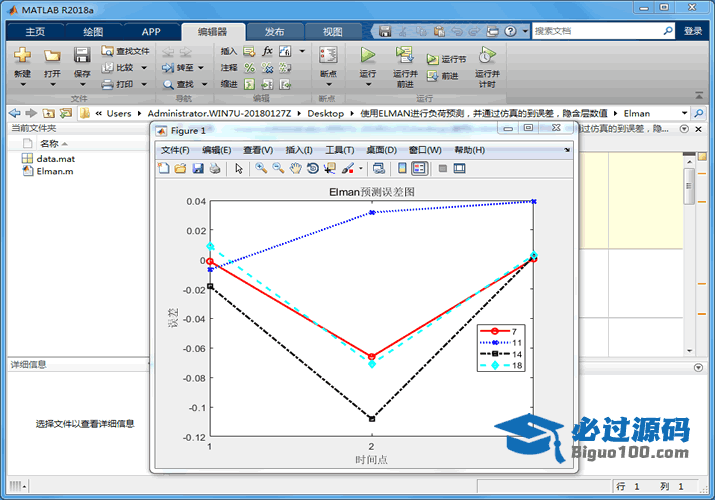This screenshot has width=715, height=500.
Task: Click the fx insert function icon
Action: click(267, 51)
